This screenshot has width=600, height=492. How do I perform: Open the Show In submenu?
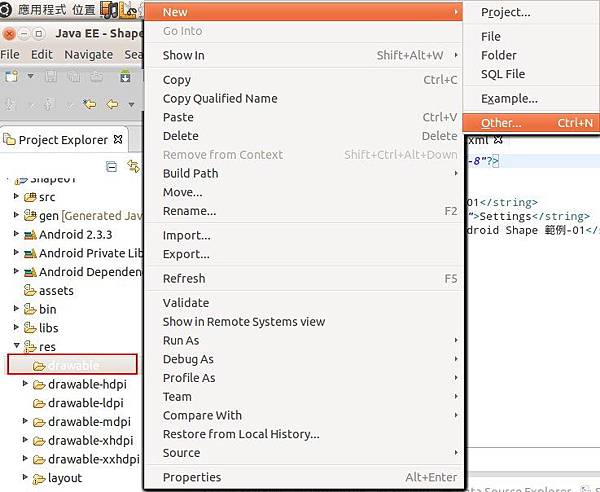tap(303, 55)
